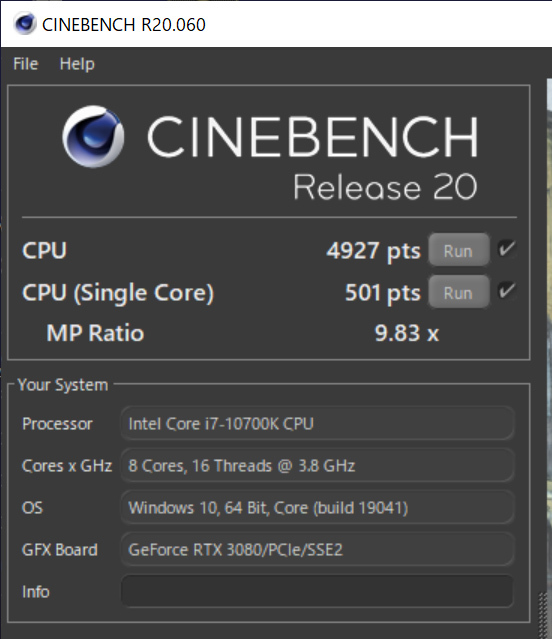Click the large Cinebench sphere logo
This screenshot has height=639, width=552.
[93, 137]
